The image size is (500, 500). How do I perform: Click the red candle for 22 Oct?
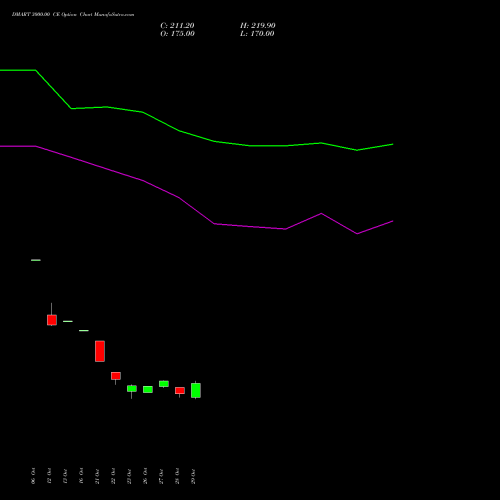[116, 376]
